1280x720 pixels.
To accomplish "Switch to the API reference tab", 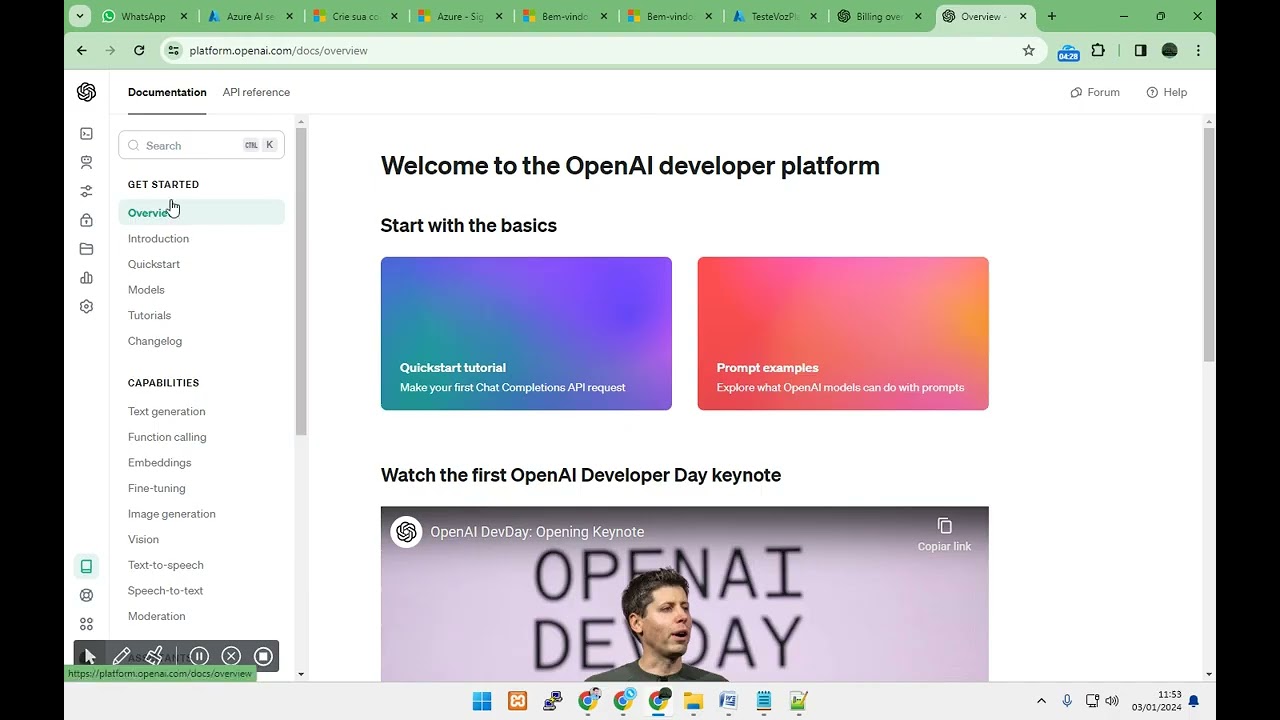I will [256, 92].
